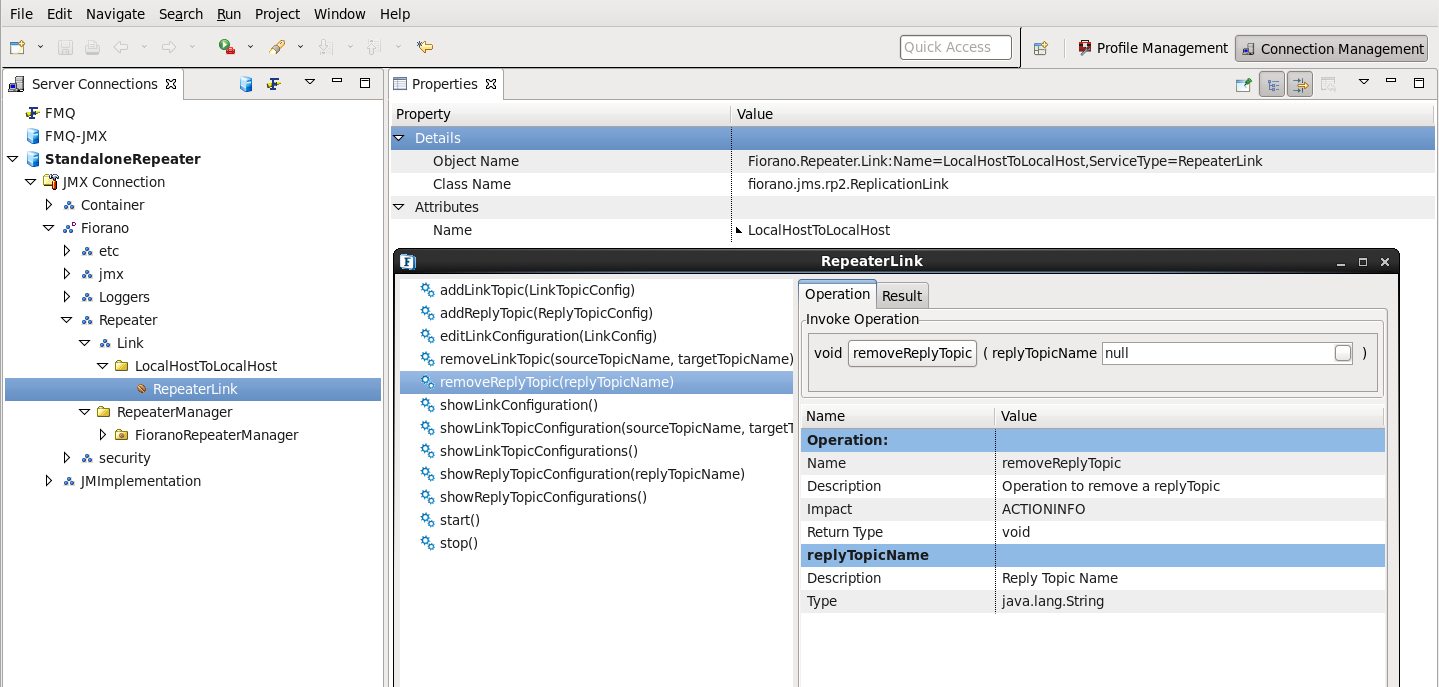The height and width of the screenshot is (687, 1439).
Task: Click the Search flashlight toolbar icon
Action: click(x=277, y=47)
